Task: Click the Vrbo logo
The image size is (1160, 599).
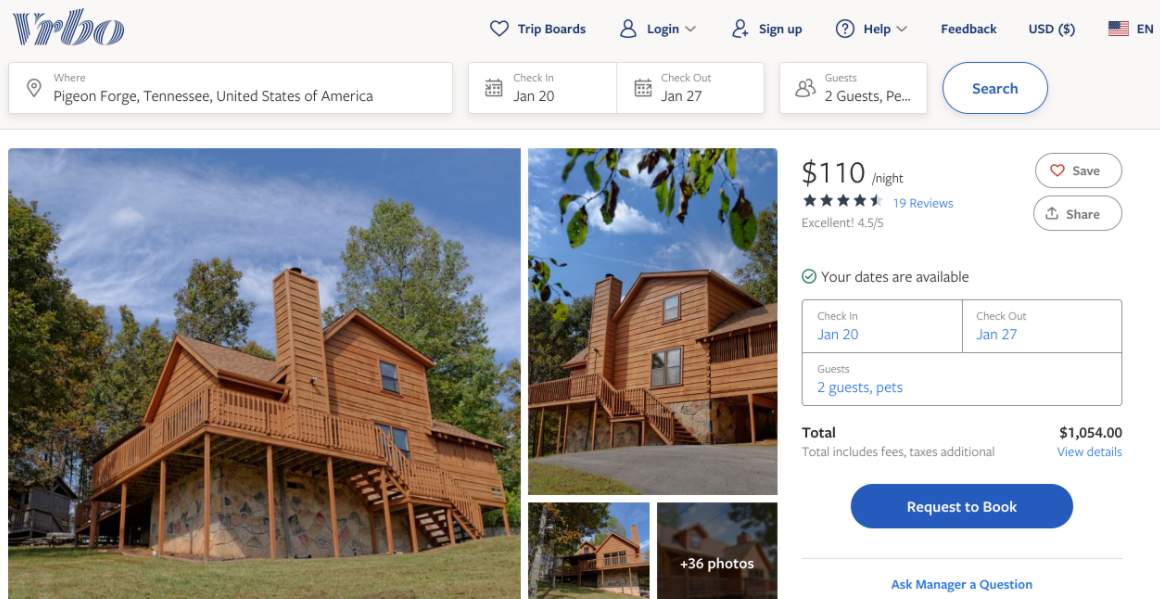Action: [x=68, y=29]
